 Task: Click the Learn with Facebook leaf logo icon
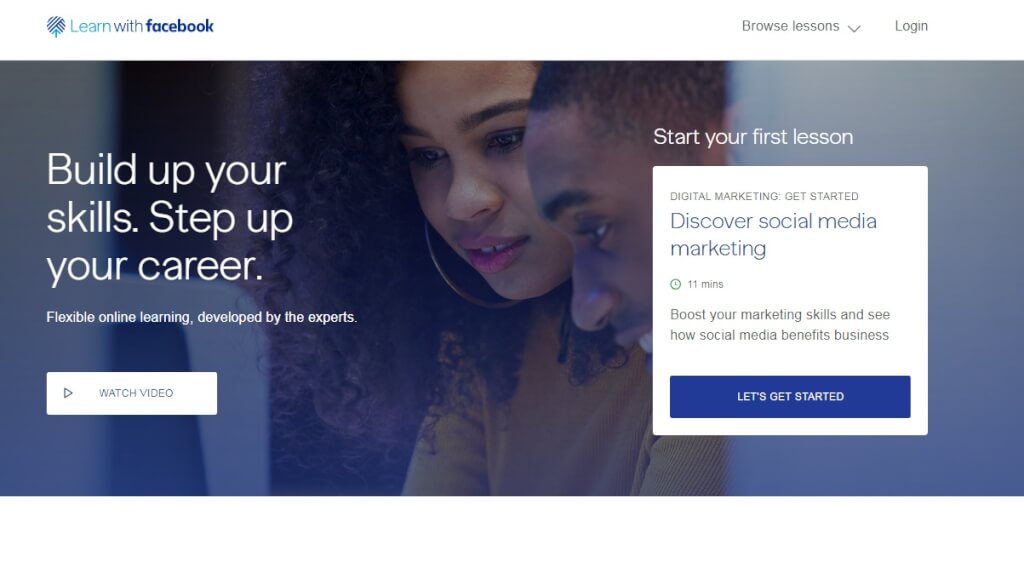(56, 26)
